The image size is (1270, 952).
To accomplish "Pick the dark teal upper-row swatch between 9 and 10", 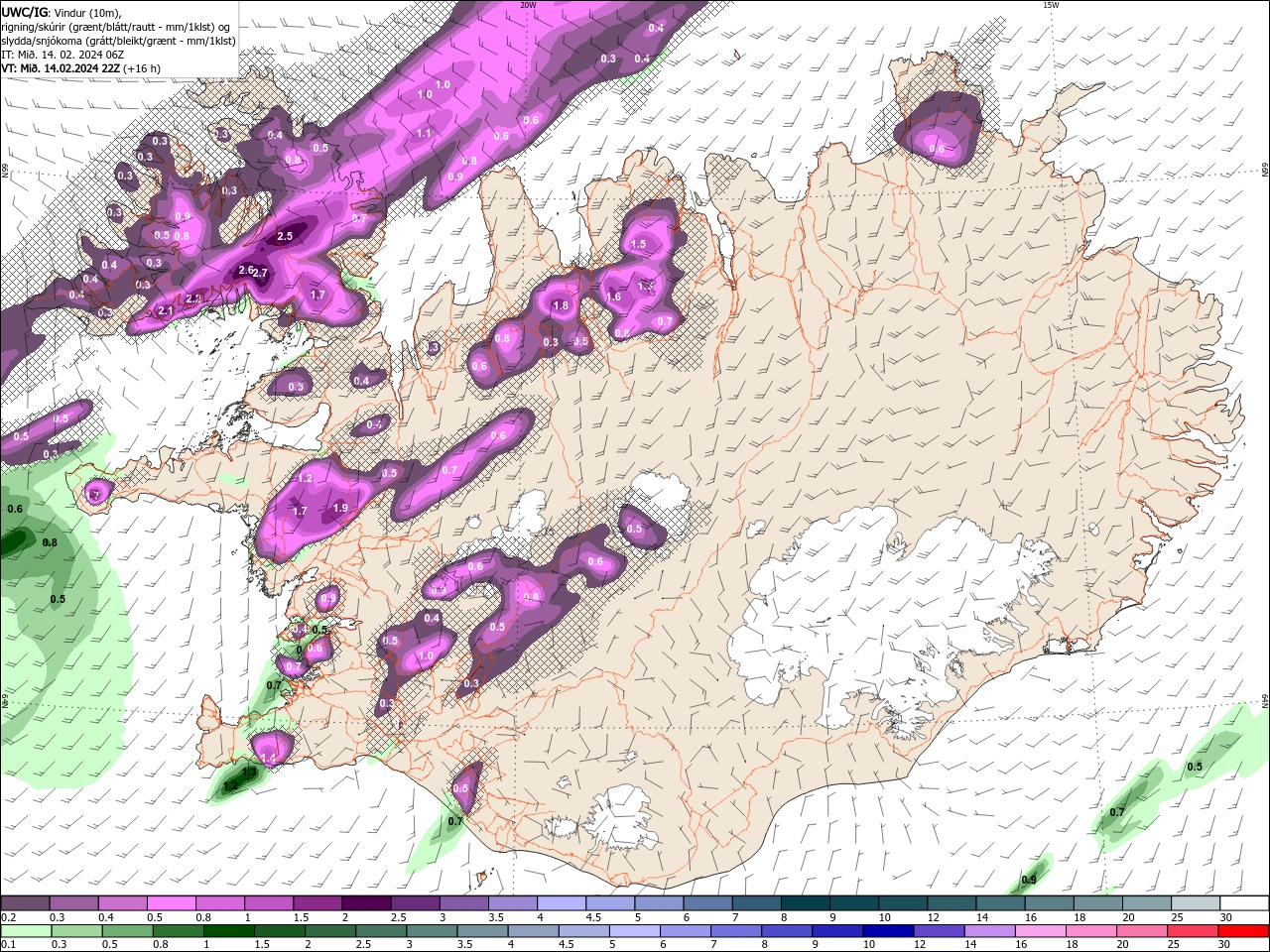I will (x=854, y=903).
